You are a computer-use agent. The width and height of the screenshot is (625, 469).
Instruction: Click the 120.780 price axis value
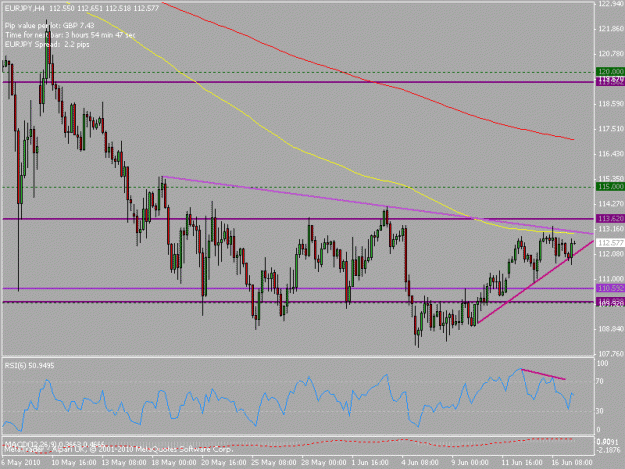point(611,54)
